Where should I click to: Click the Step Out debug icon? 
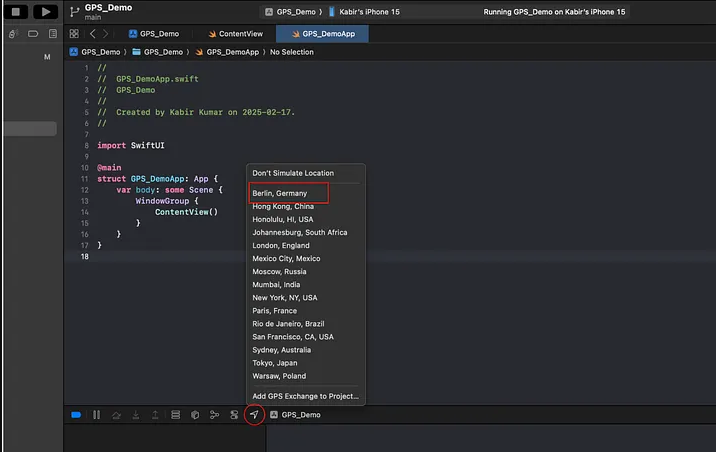[155, 414]
